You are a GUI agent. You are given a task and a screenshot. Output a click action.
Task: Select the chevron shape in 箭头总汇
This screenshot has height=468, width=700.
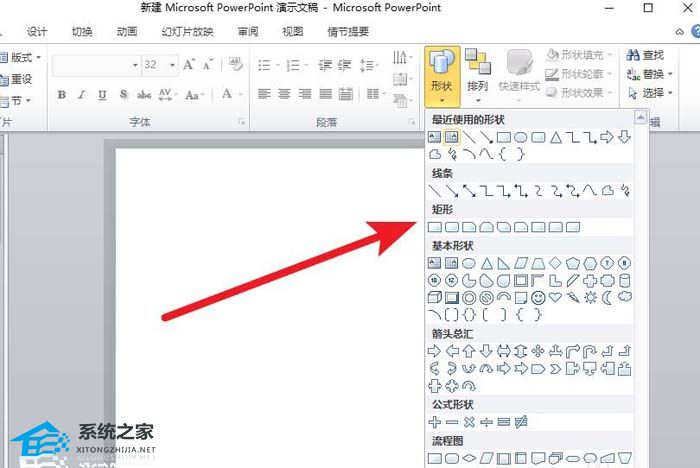click(555, 369)
